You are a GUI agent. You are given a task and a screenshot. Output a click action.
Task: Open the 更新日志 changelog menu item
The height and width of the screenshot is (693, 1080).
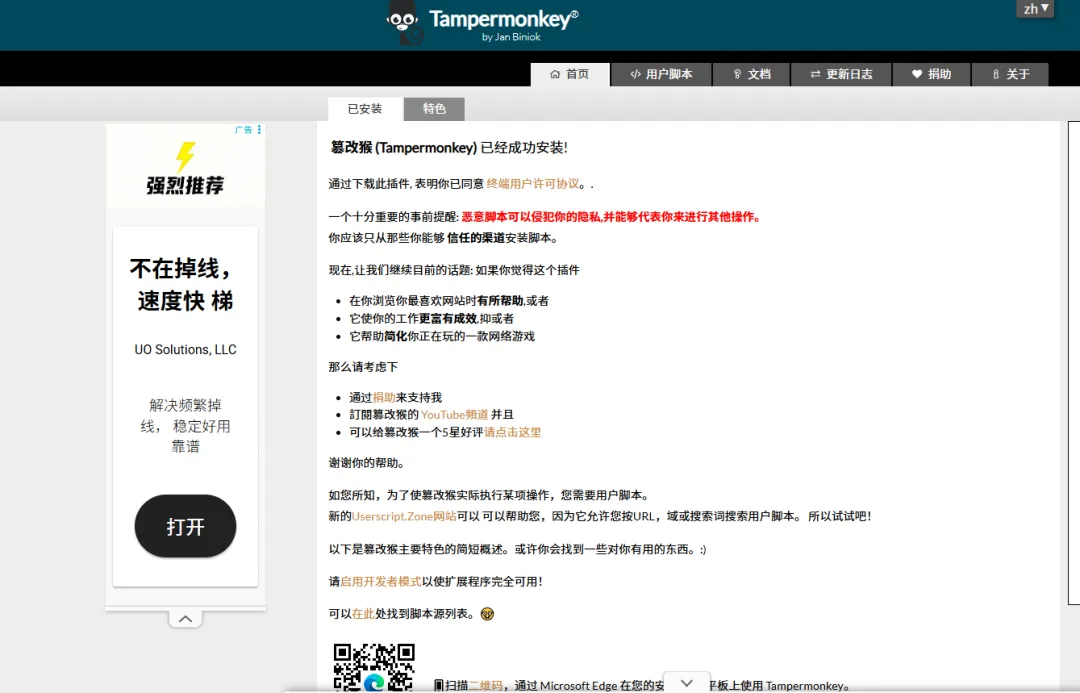[841, 74]
